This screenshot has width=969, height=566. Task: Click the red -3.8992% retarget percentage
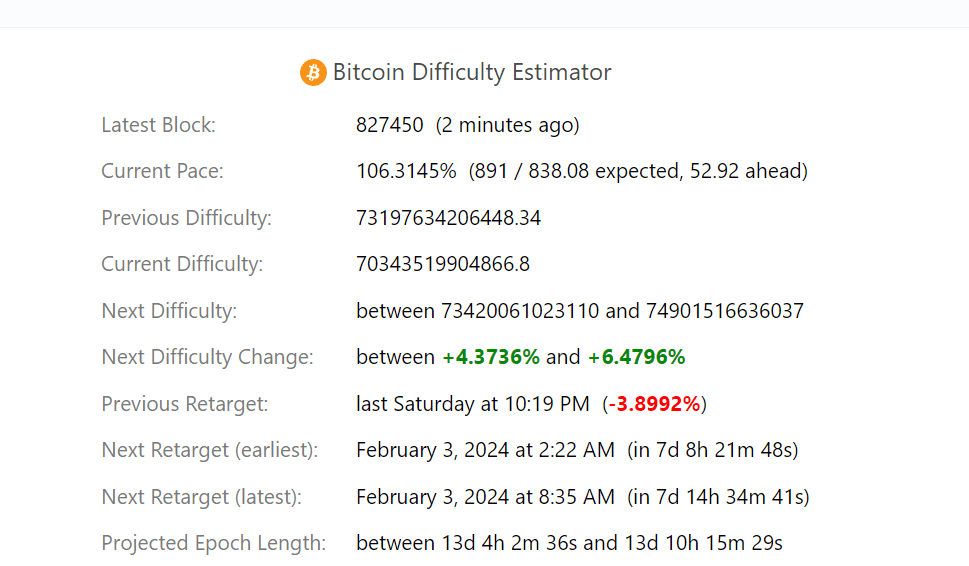[x=654, y=403]
